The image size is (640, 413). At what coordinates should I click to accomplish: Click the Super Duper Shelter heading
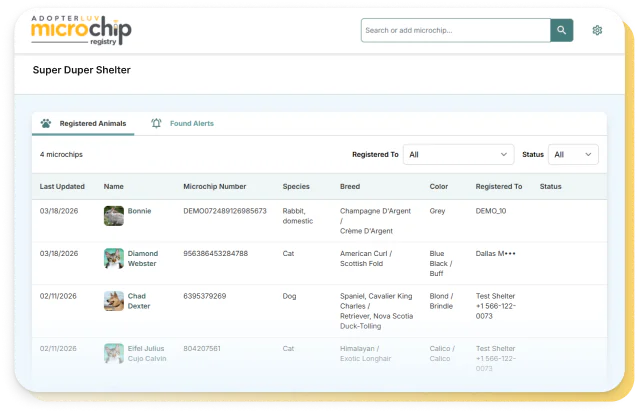(82, 70)
